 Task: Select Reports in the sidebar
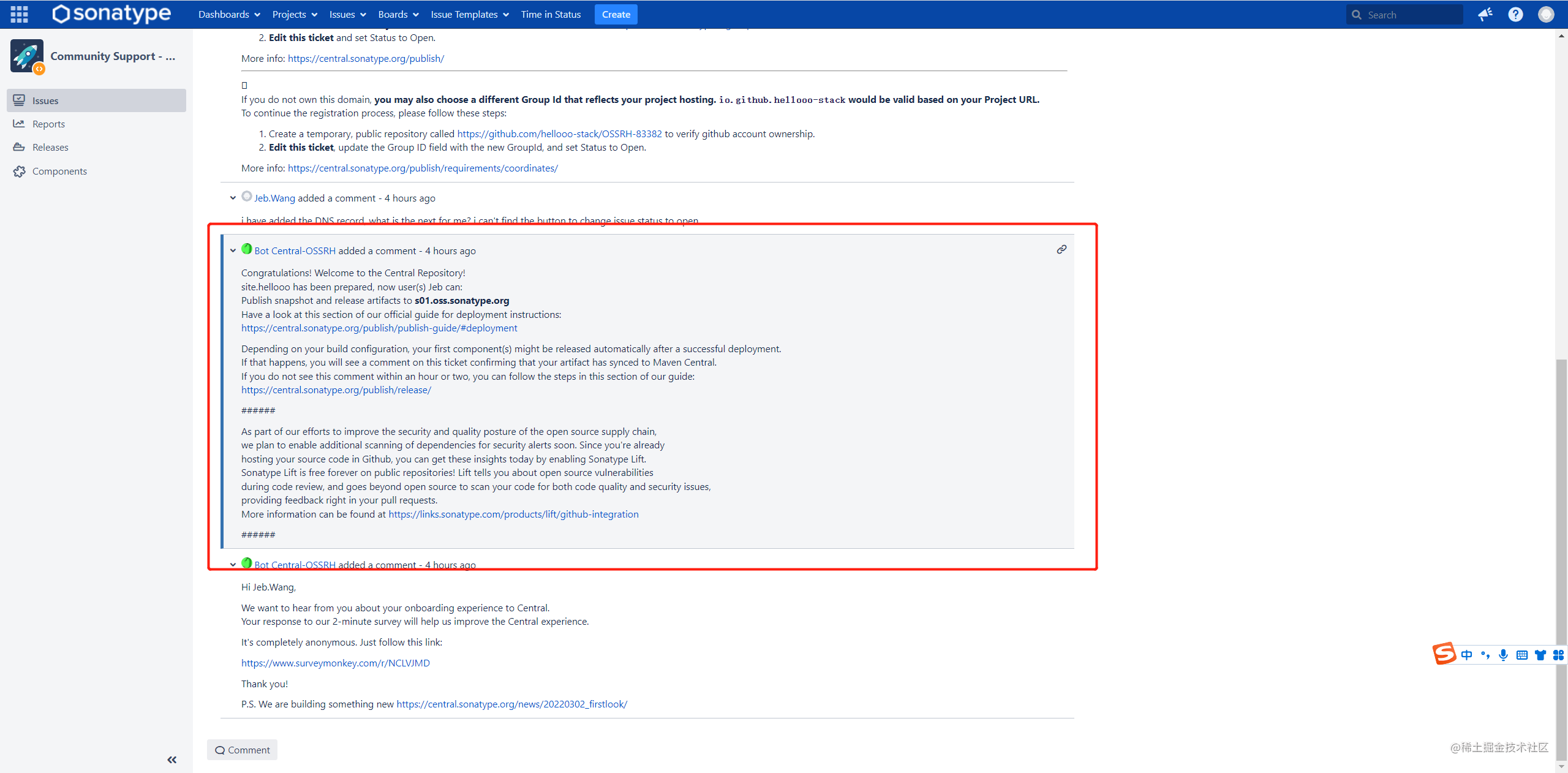48,124
